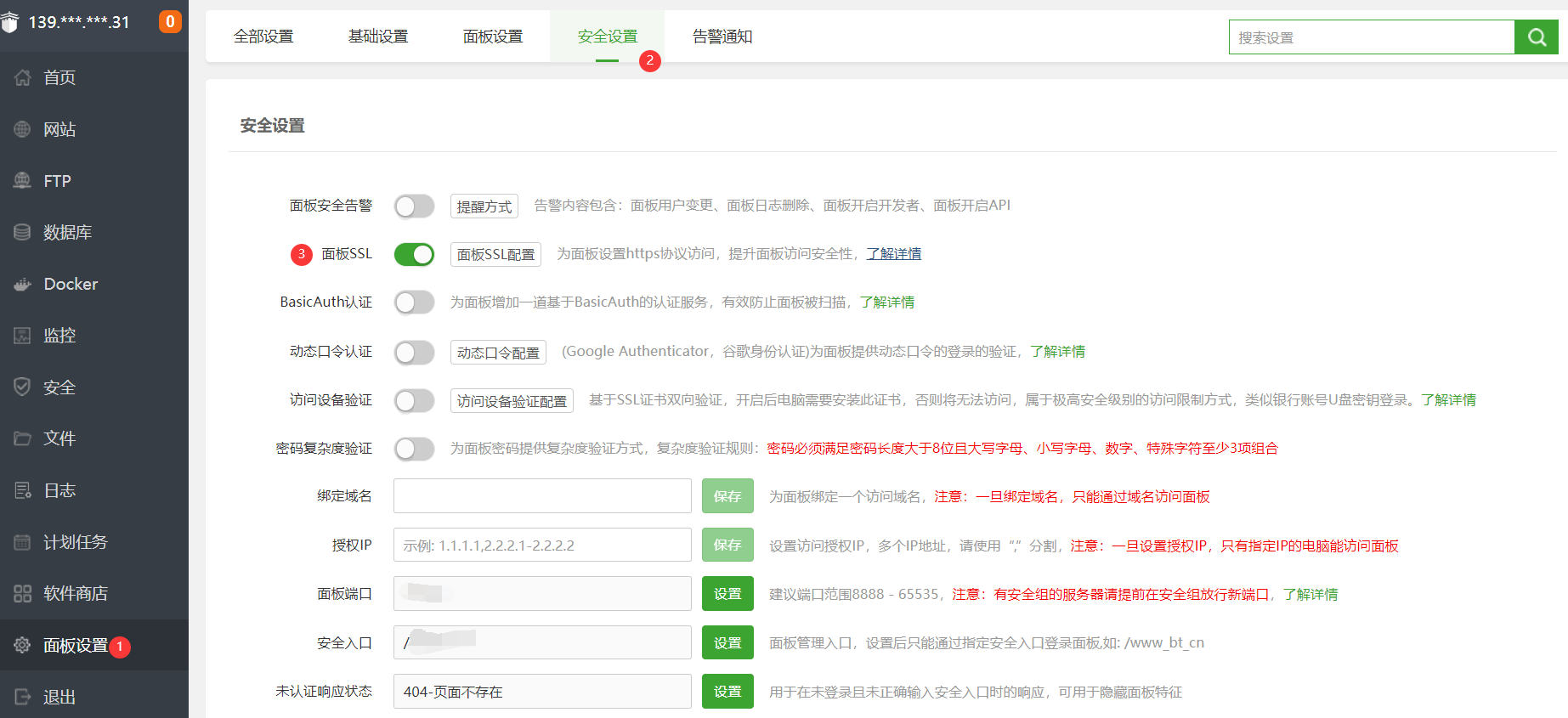Image resolution: width=1568 pixels, height=718 pixels.
Task: Open 了解详情 link in BasicAuth row
Action: coord(887,302)
